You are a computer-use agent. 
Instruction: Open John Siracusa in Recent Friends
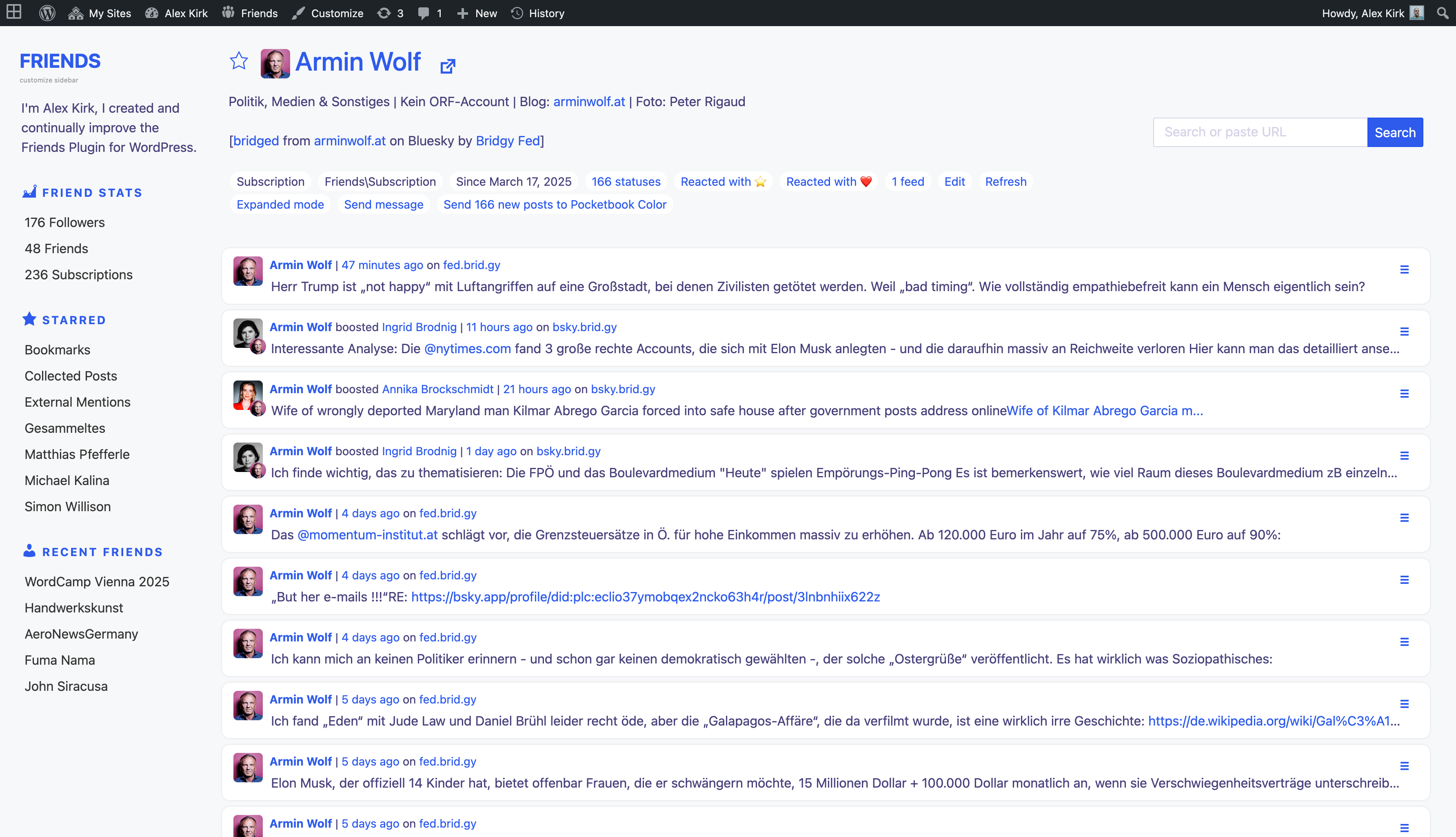pos(66,686)
